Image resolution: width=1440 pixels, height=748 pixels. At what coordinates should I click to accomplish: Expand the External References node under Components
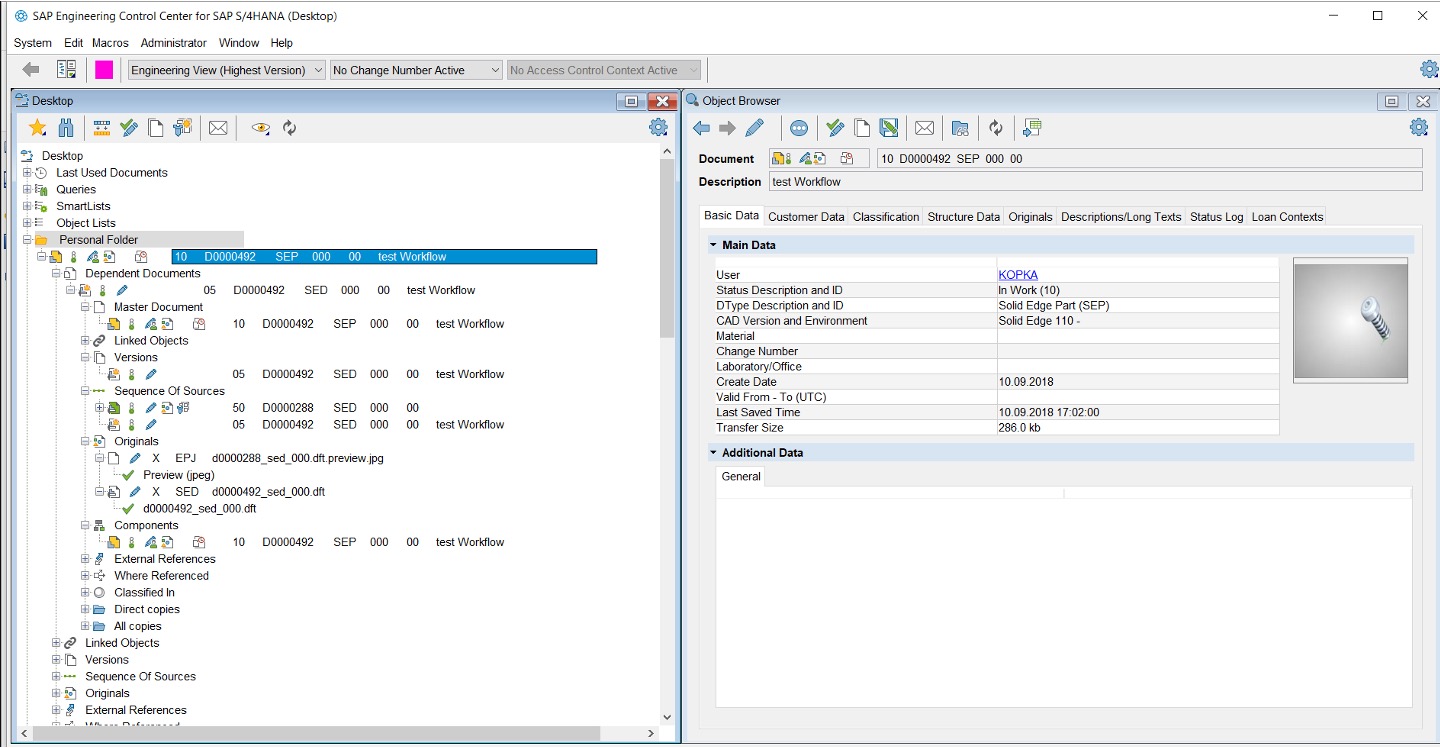tap(85, 559)
